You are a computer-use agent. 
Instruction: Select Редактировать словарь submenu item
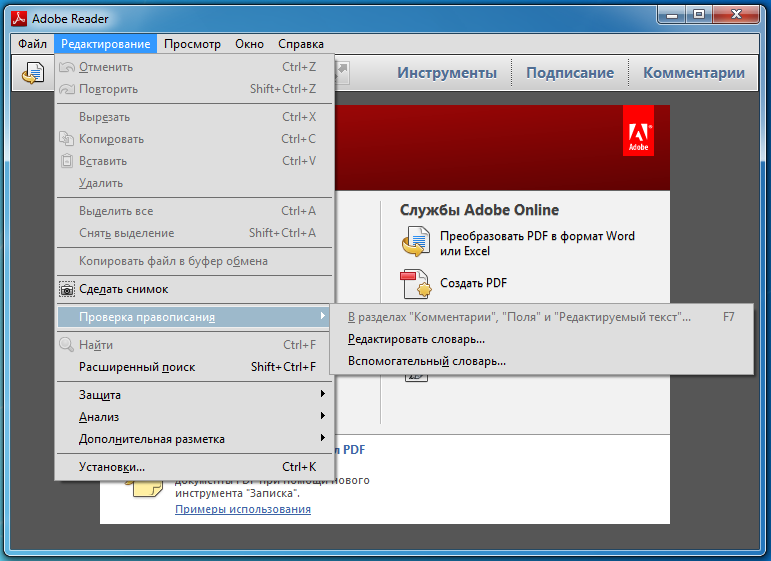click(541, 339)
